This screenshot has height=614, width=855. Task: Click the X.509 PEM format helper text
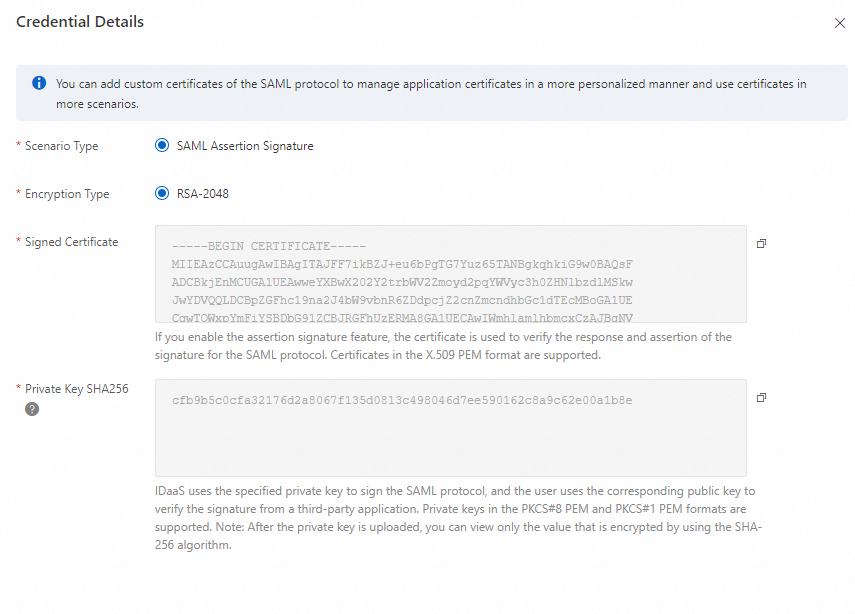[443, 346]
